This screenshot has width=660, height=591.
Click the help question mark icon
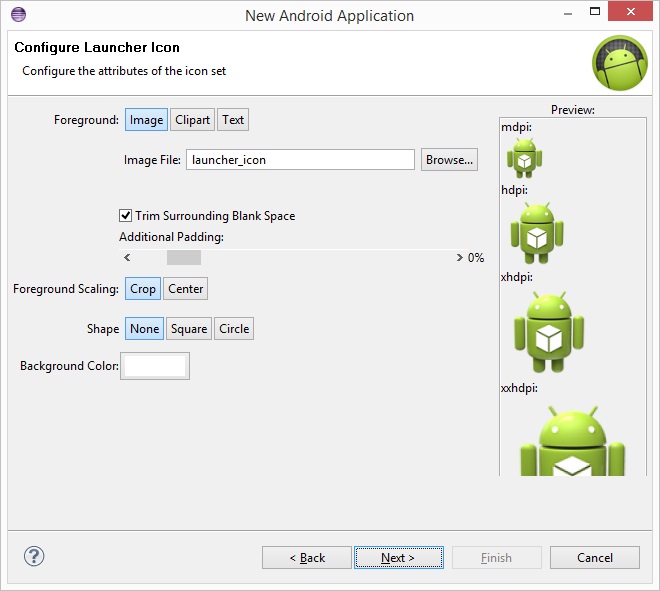[x=34, y=556]
